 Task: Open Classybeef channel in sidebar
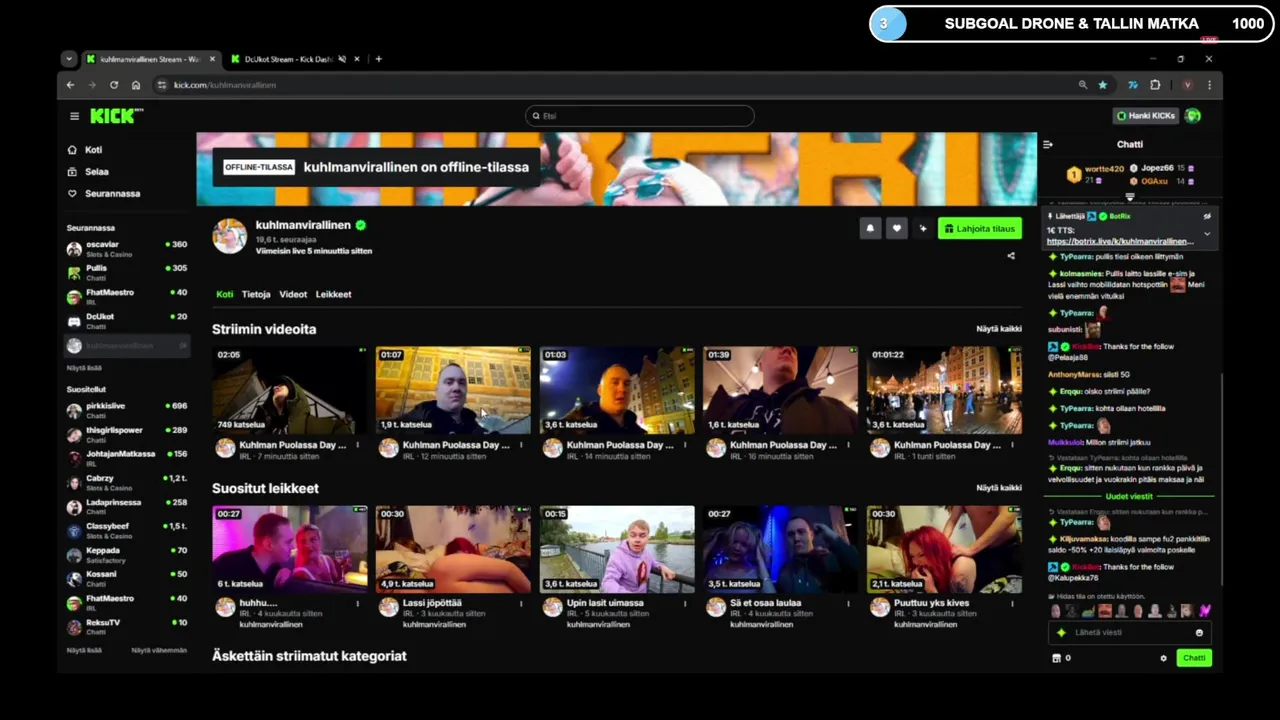pyautogui.click(x=127, y=529)
